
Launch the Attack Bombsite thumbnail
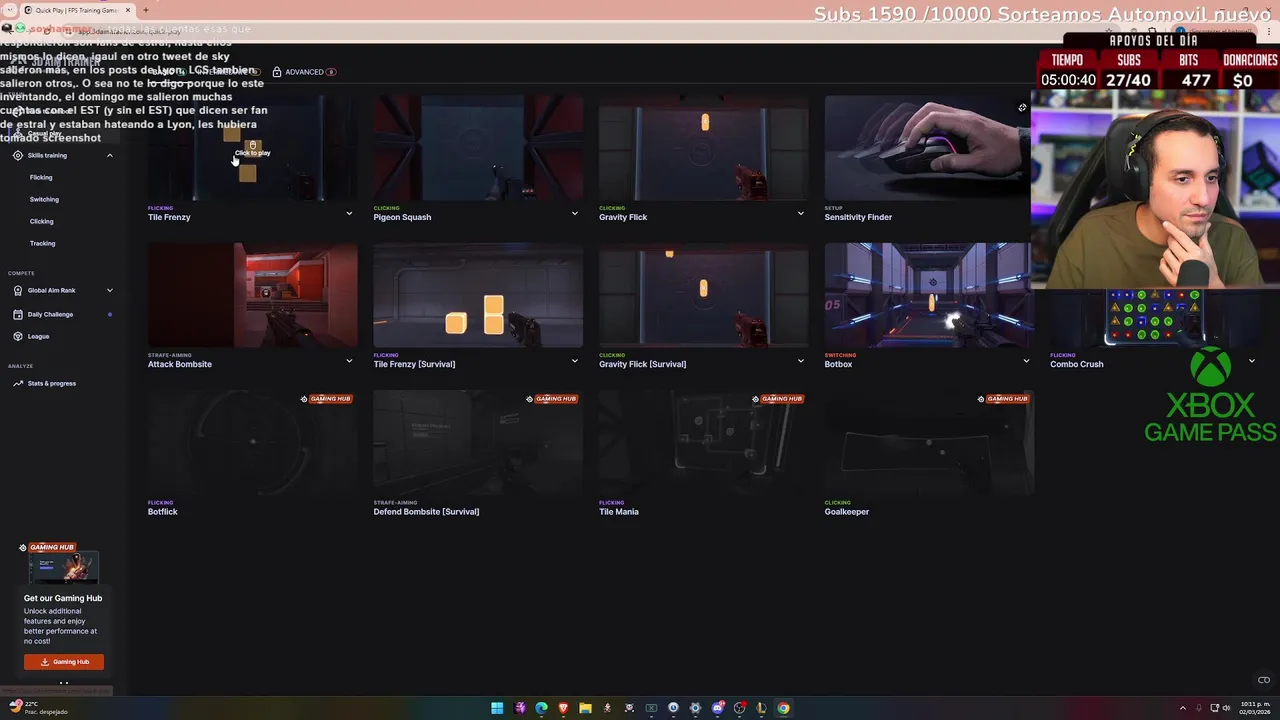(x=253, y=295)
